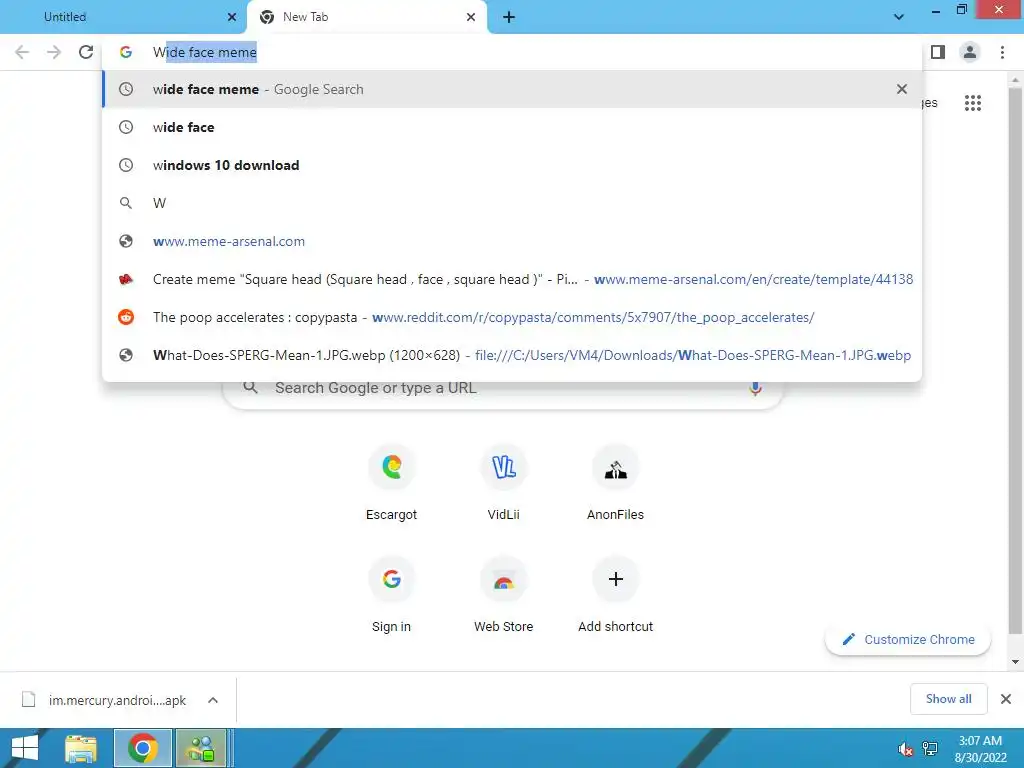Open Chrome side panel icon

pyautogui.click(x=938, y=52)
